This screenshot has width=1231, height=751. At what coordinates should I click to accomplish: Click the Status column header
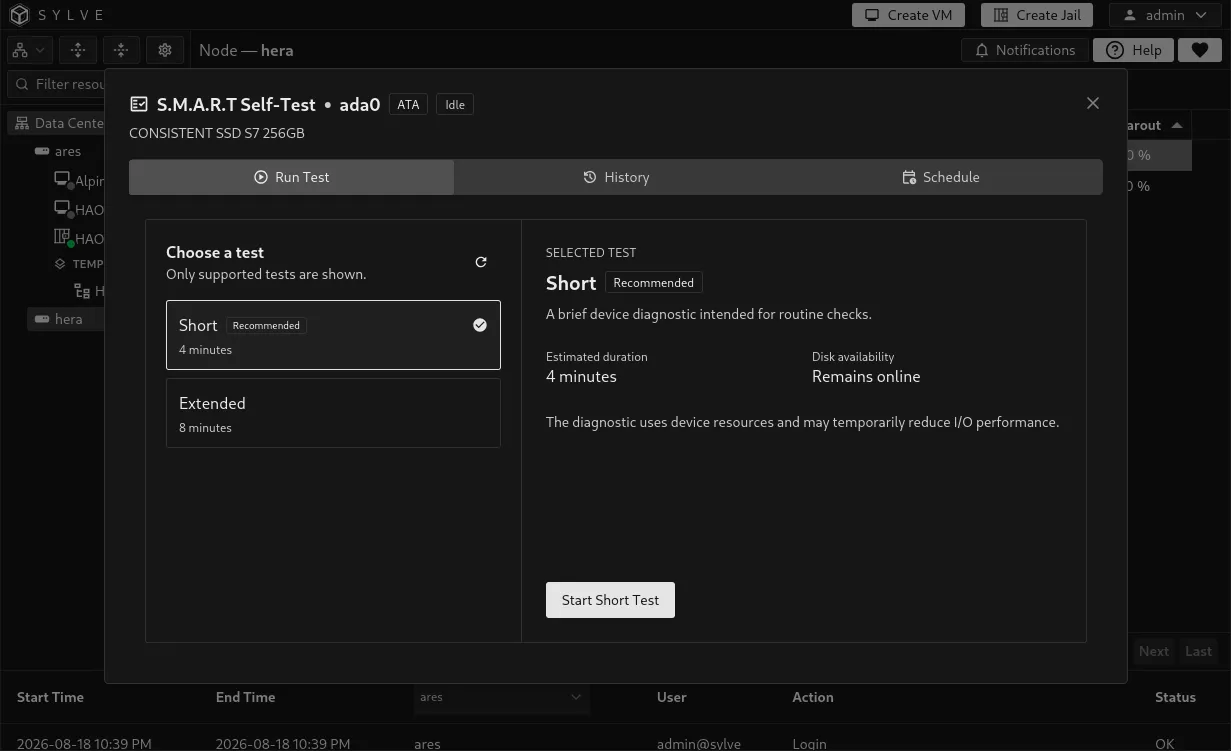point(1175,697)
